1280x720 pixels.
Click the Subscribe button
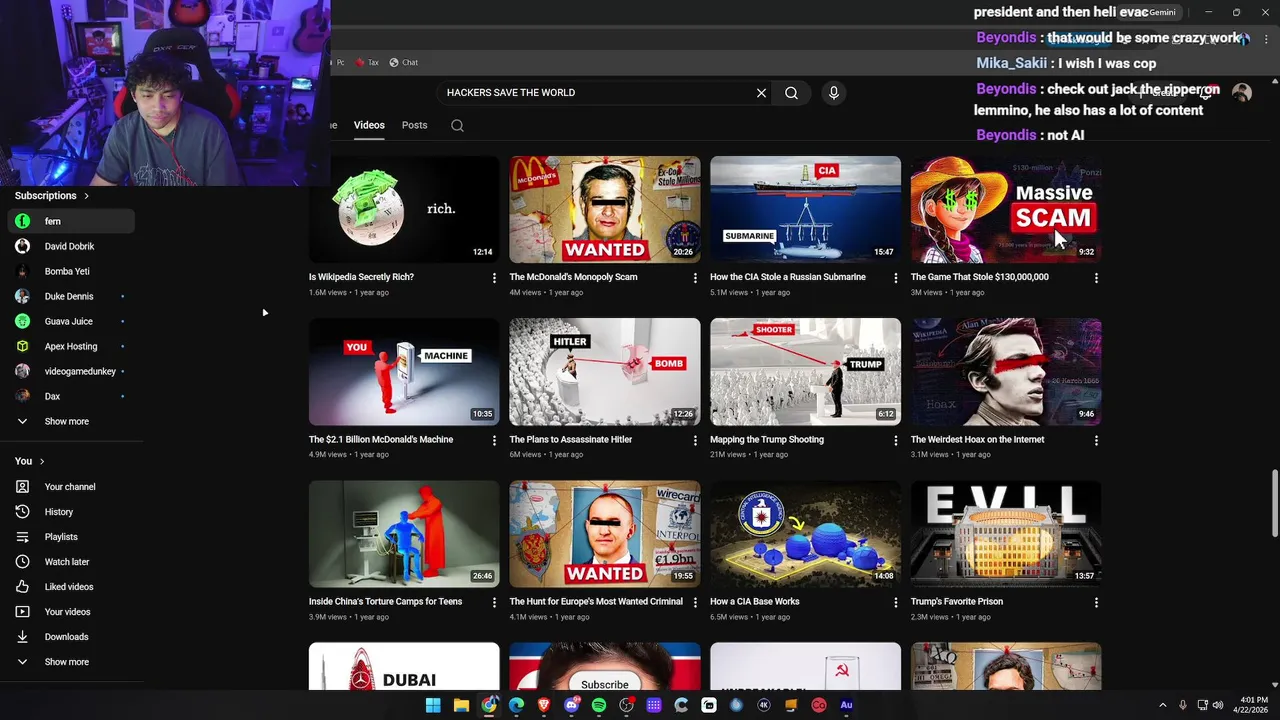(x=605, y=685)
